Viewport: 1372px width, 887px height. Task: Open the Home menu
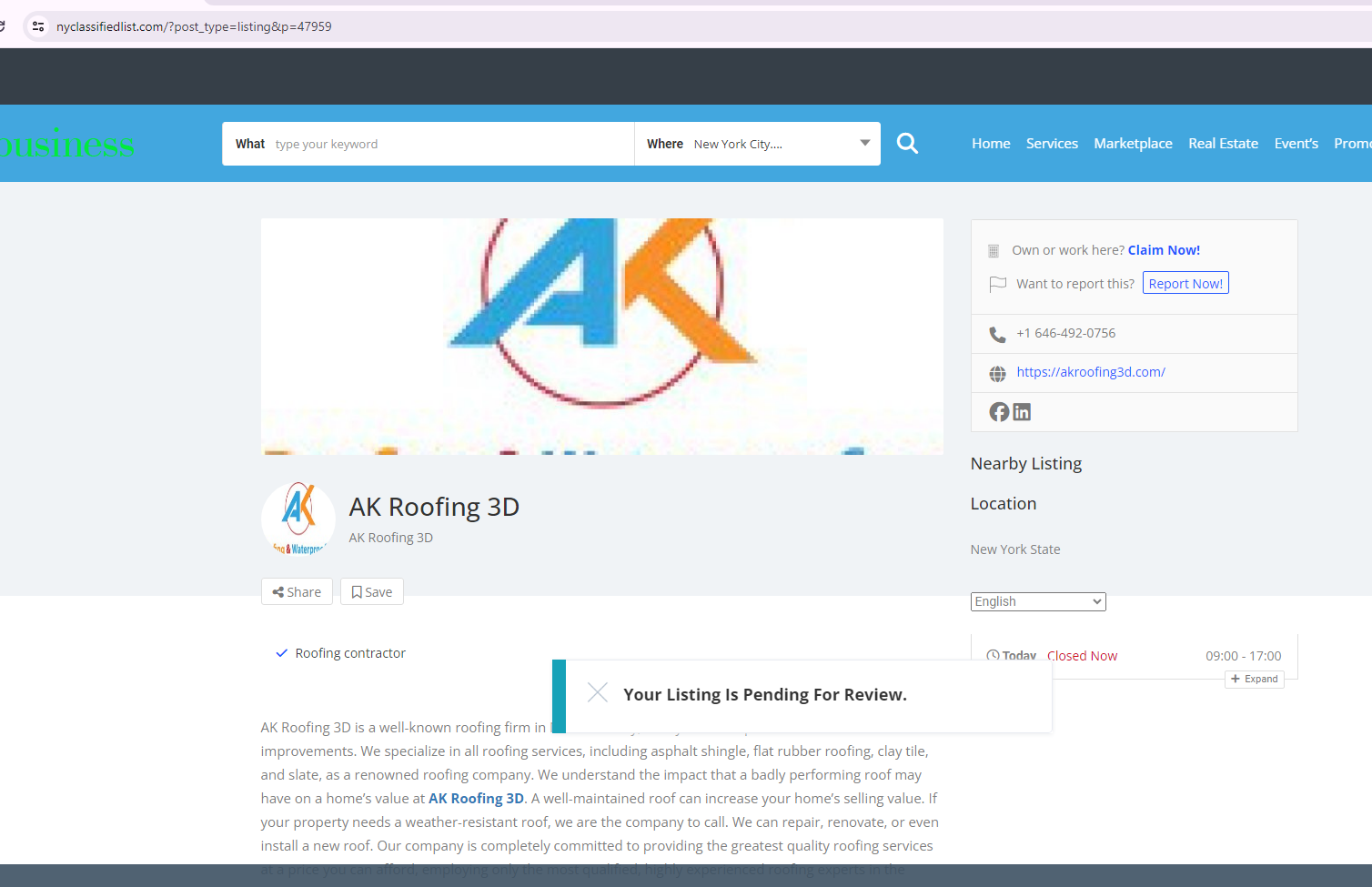[991, 144]
